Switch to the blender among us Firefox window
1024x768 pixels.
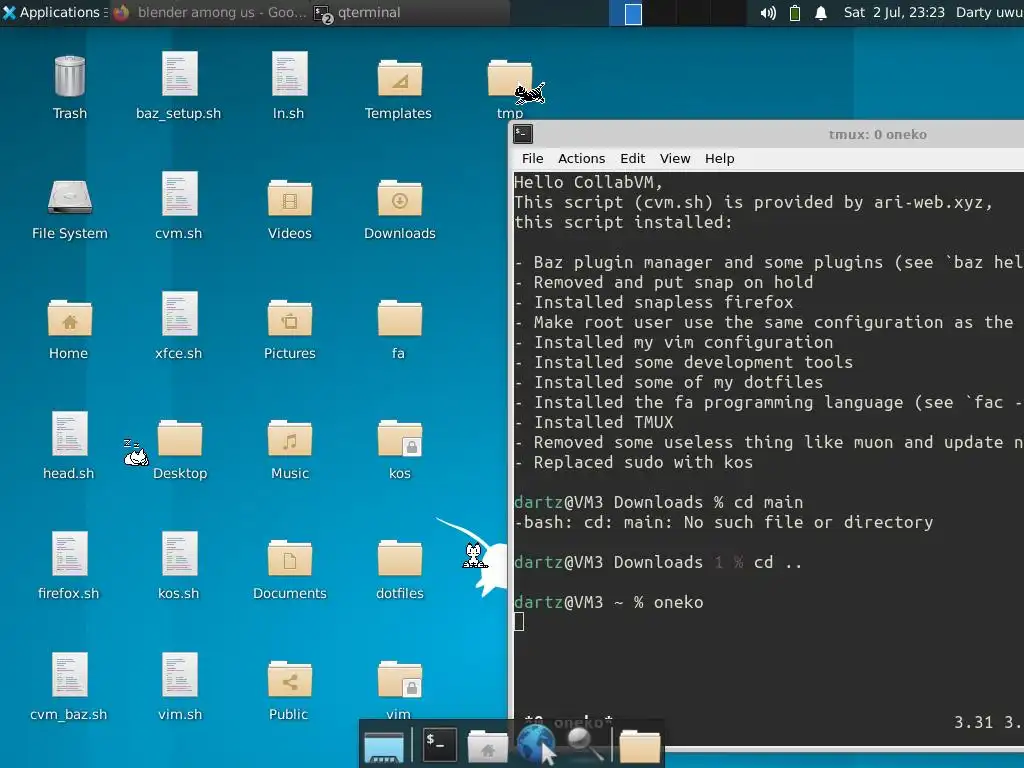point(209,12)
